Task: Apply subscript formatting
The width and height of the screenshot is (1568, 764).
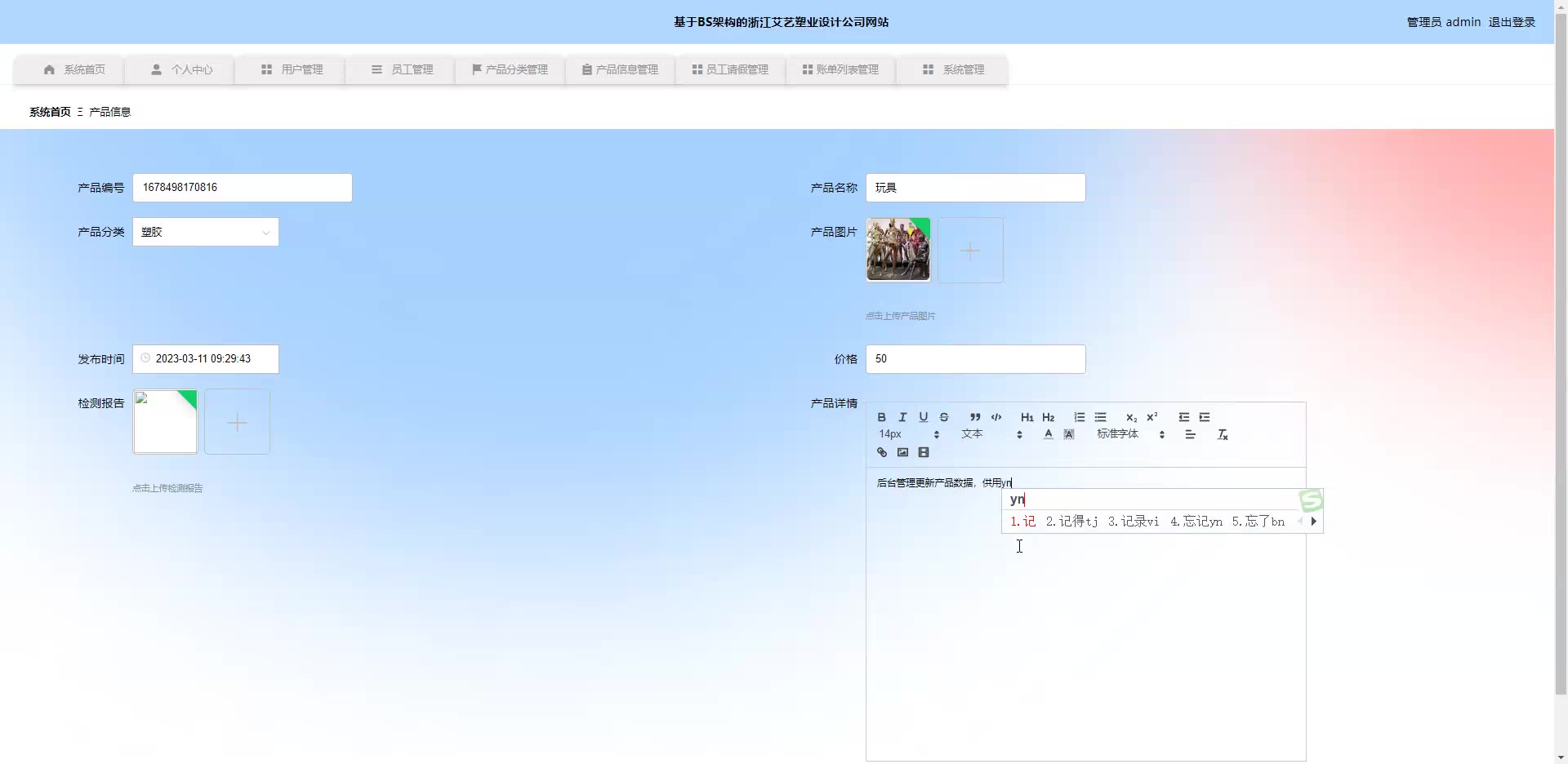Action: tap(1131, 417)
